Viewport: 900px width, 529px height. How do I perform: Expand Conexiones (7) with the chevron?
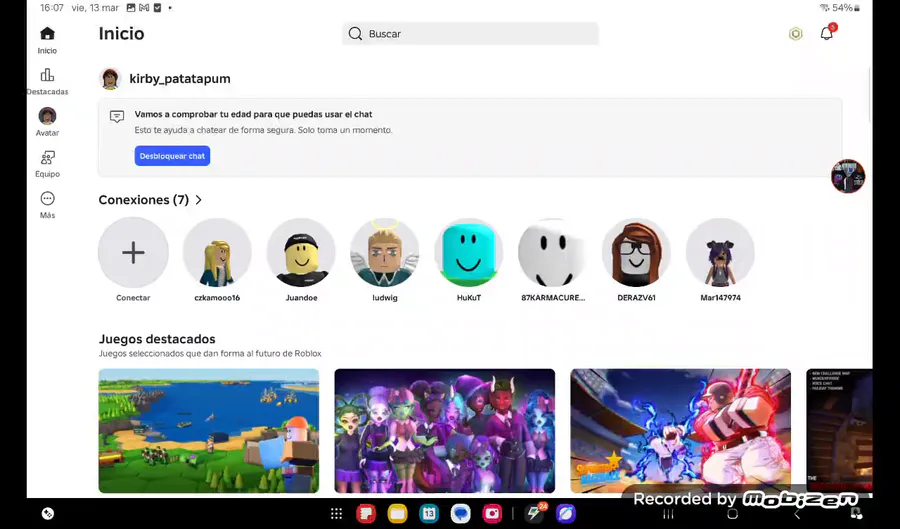pos(199,200)
